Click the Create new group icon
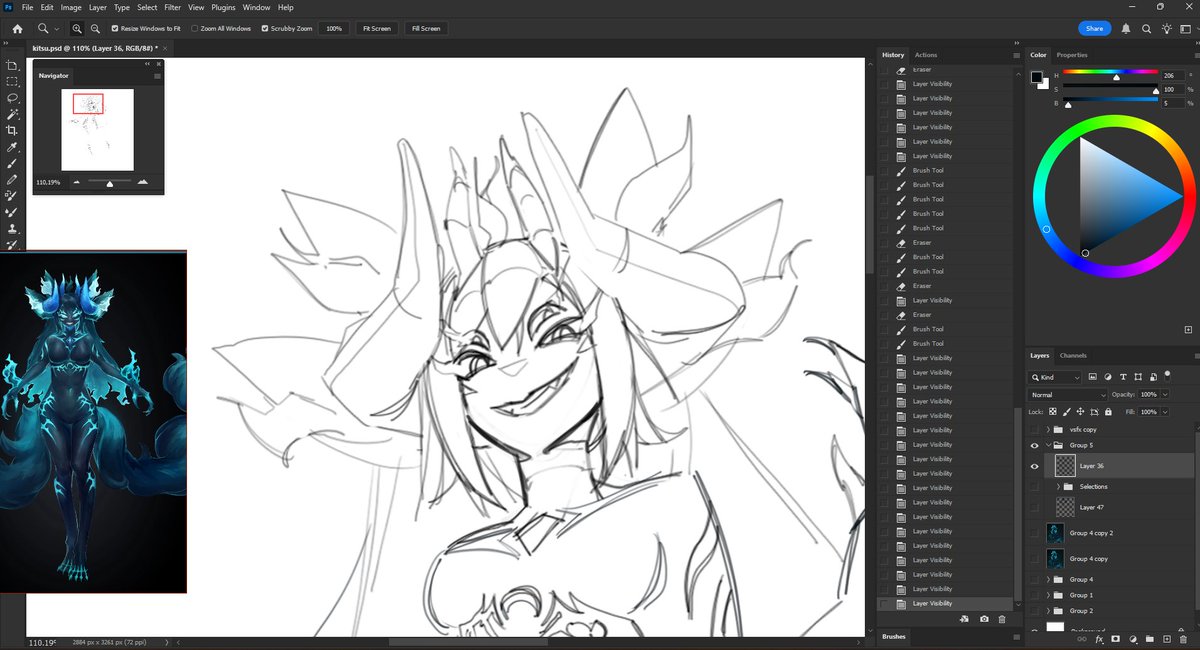 click(1150, 639)
